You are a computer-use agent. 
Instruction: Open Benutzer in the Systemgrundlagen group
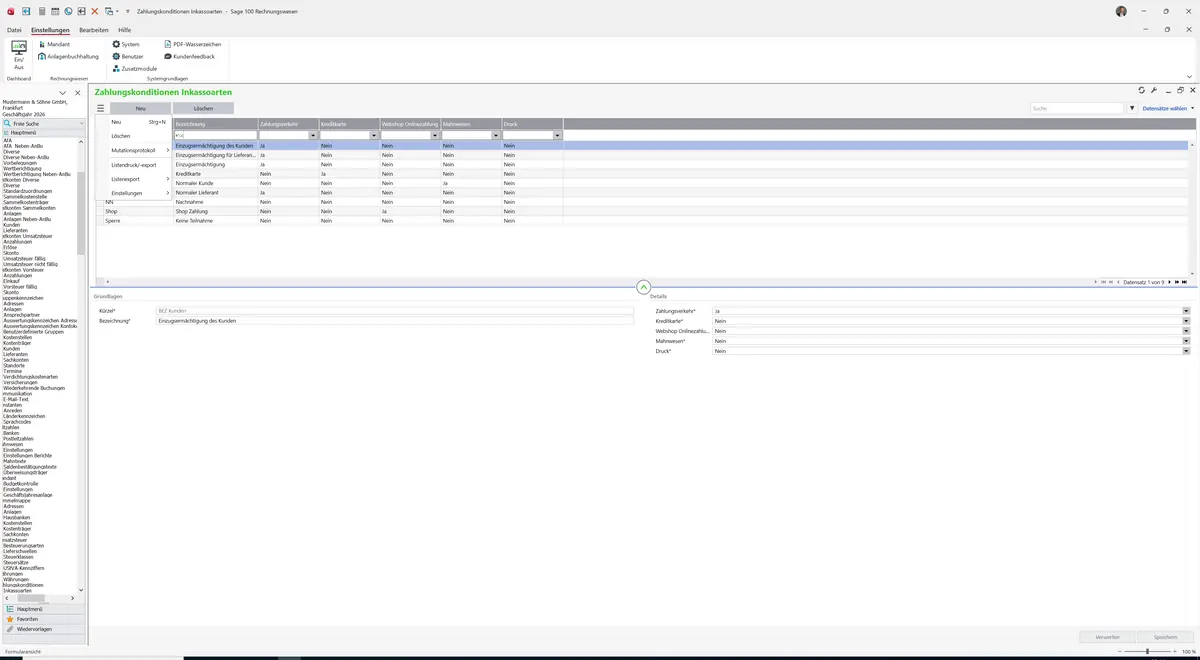[x=128, y=56]
